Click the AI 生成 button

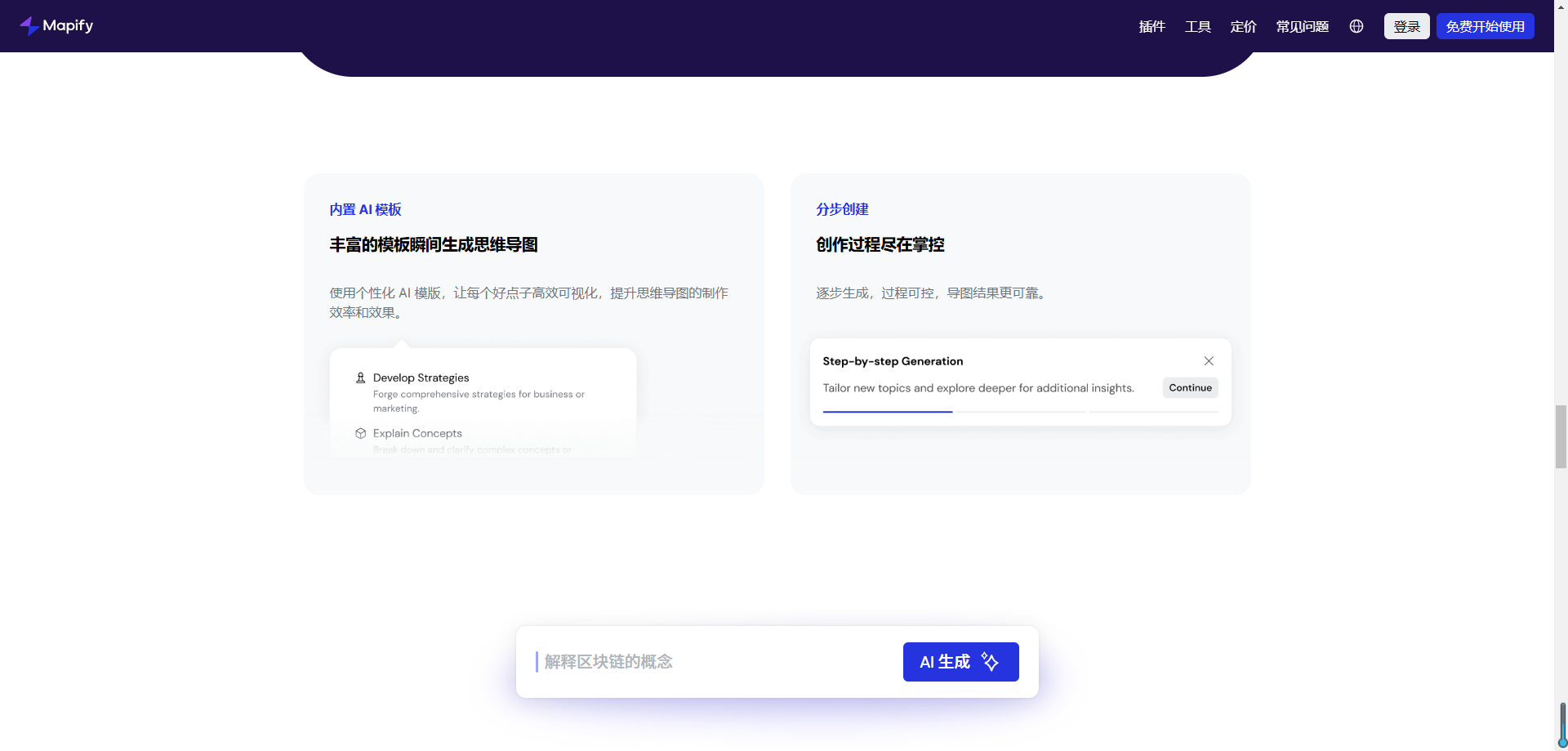960,662
